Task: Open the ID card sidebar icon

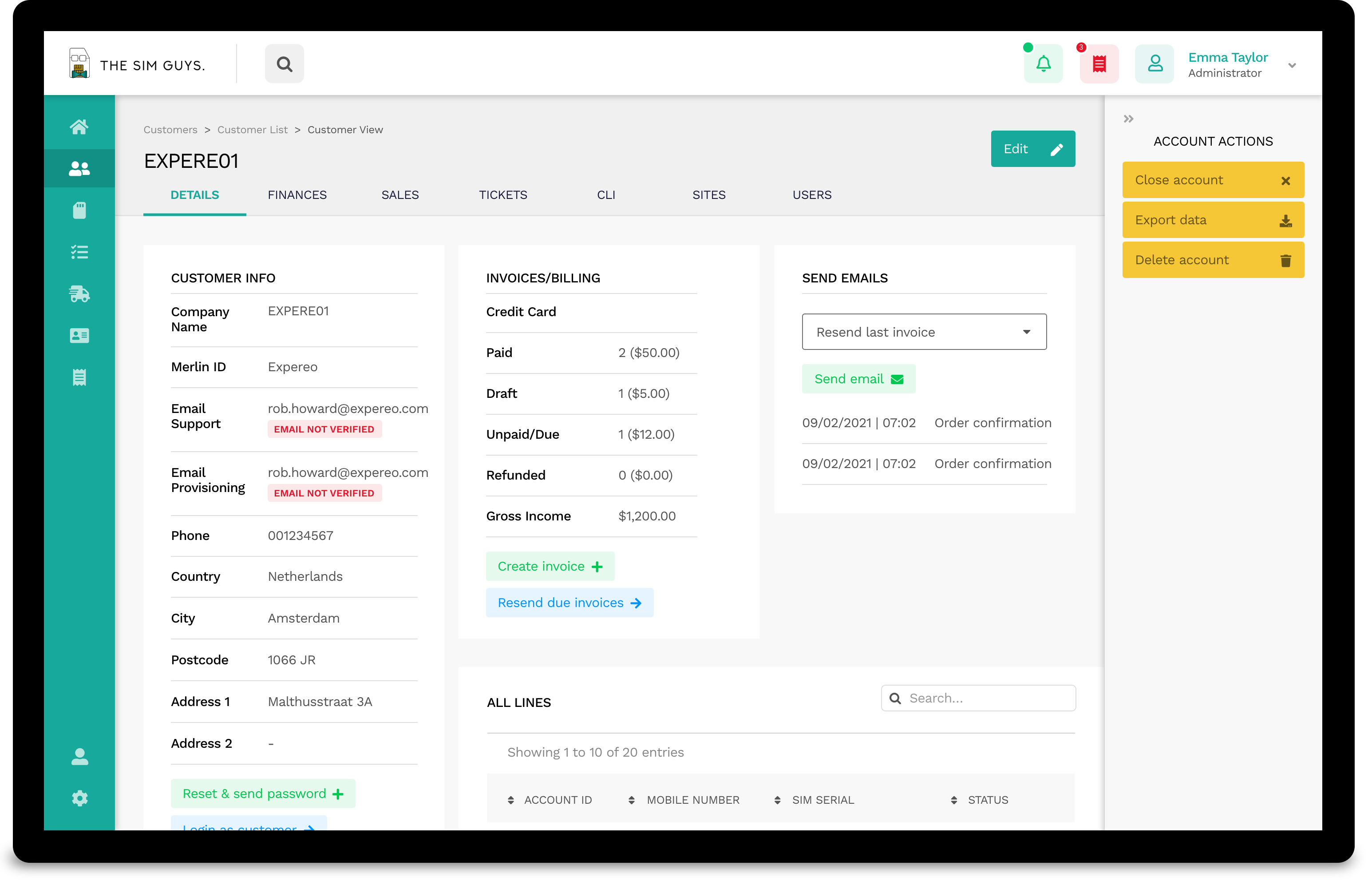Action: pyautogui.click(x=79, y=336)
